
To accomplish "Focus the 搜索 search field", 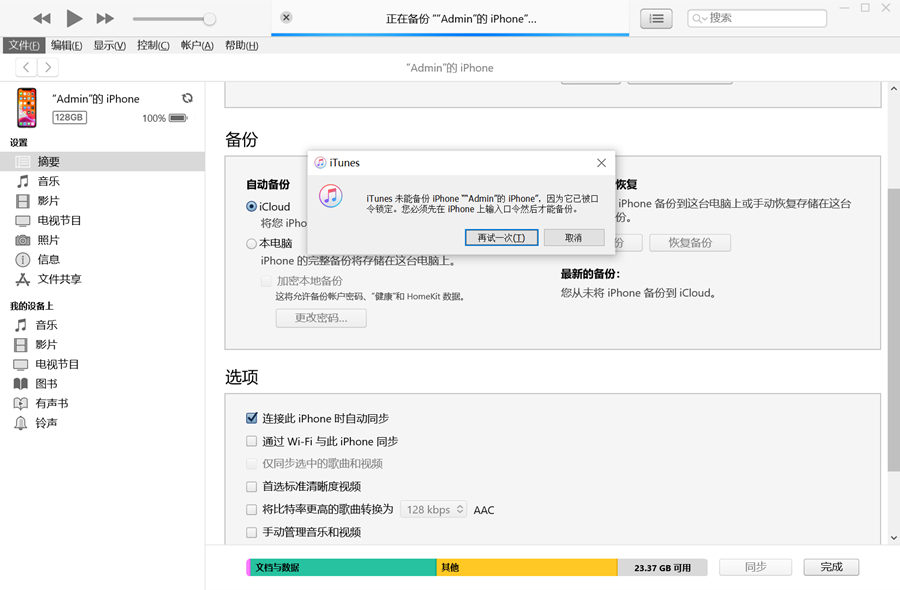I will 757,18.
